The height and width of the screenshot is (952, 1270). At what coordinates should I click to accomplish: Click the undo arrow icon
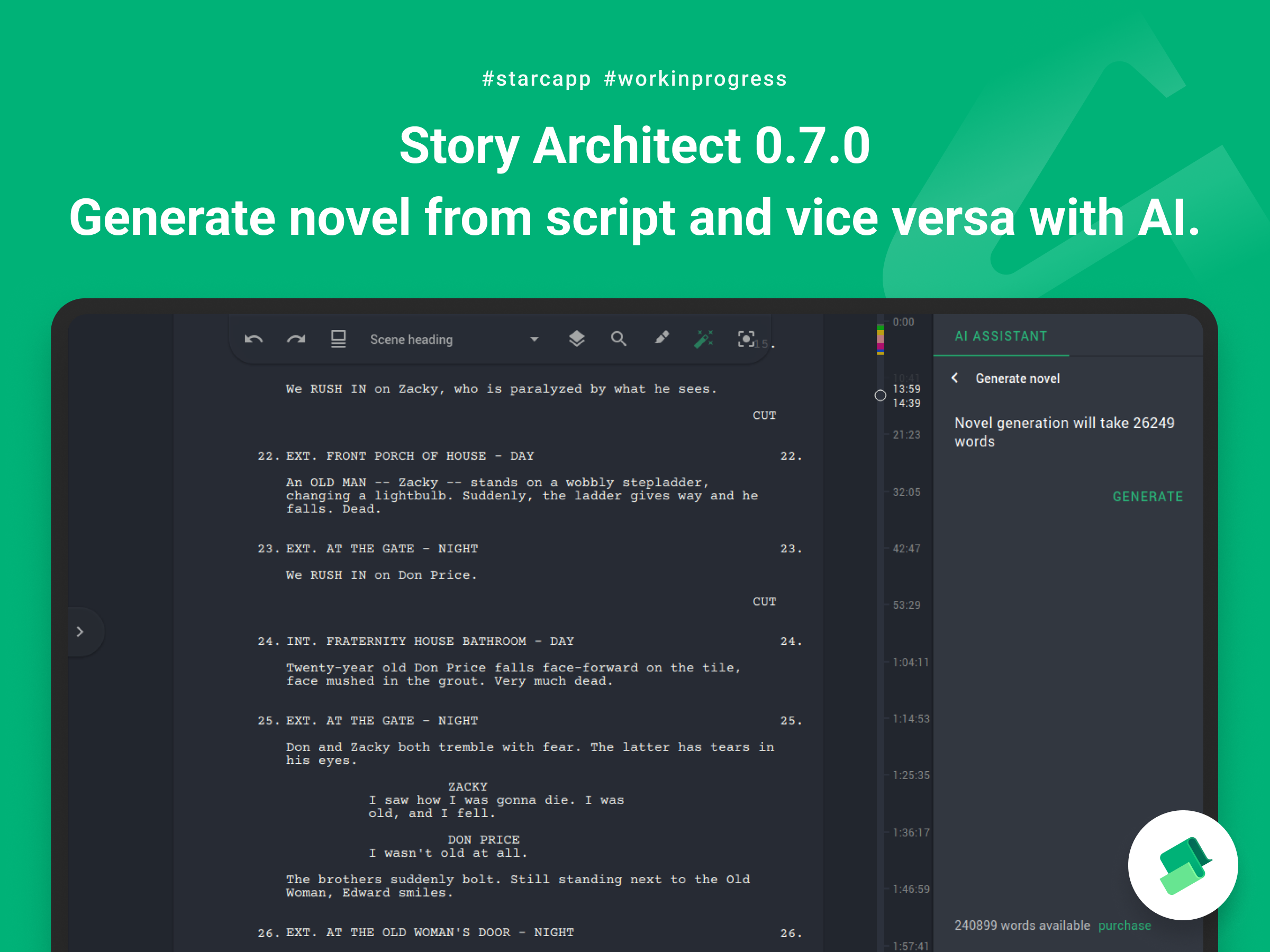tap(254, 339)
